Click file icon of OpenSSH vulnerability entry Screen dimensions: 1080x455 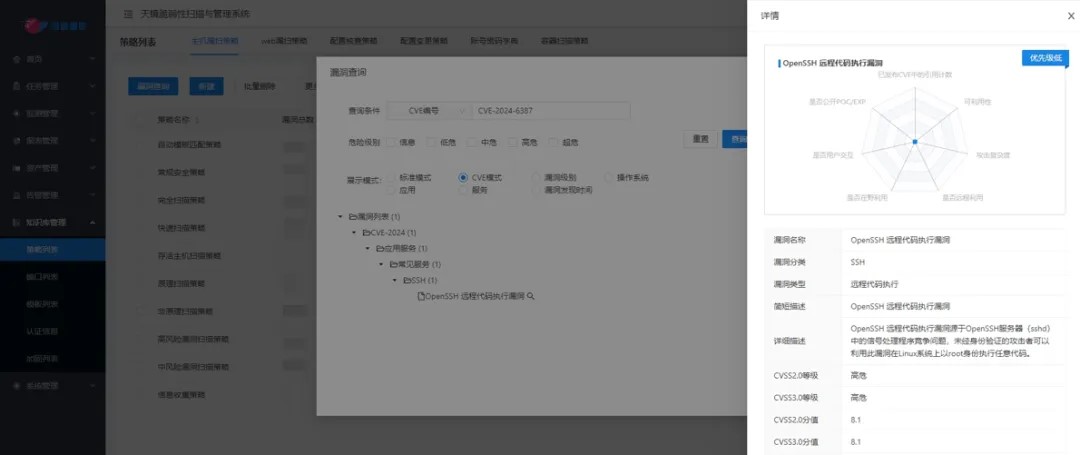tap(420, 297)
